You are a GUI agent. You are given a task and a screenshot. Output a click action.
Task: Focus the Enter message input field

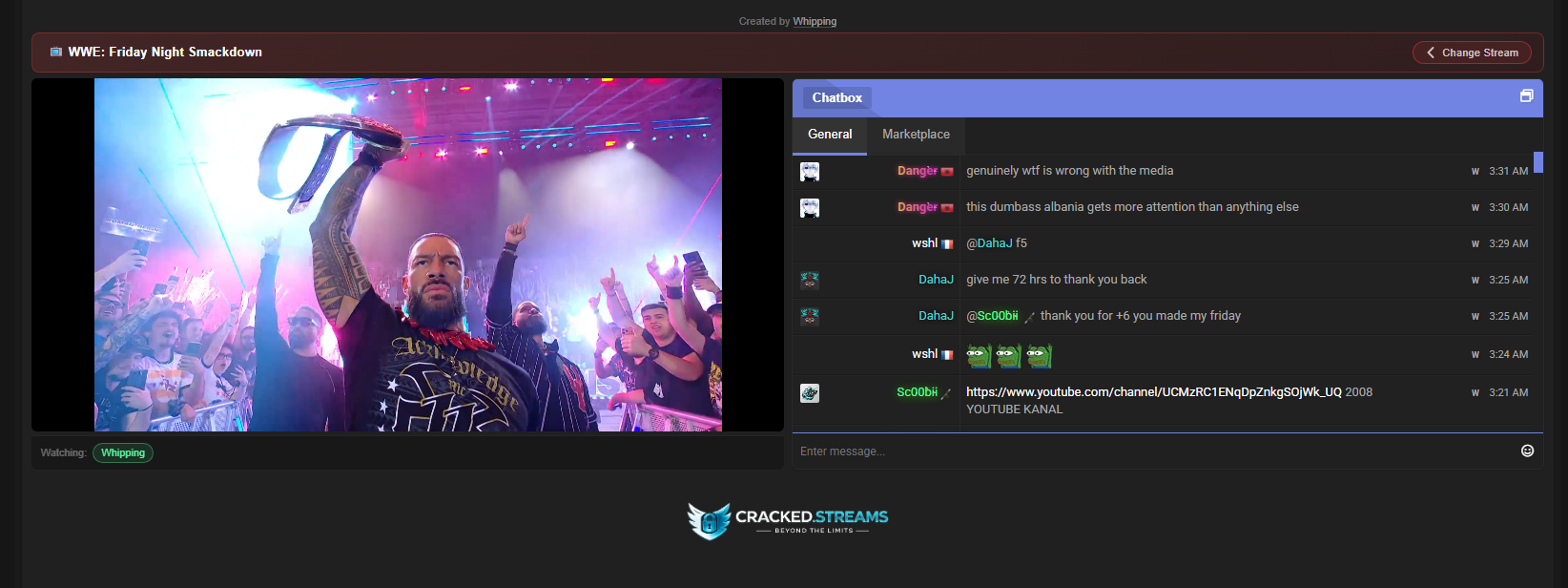[1154, 451]
